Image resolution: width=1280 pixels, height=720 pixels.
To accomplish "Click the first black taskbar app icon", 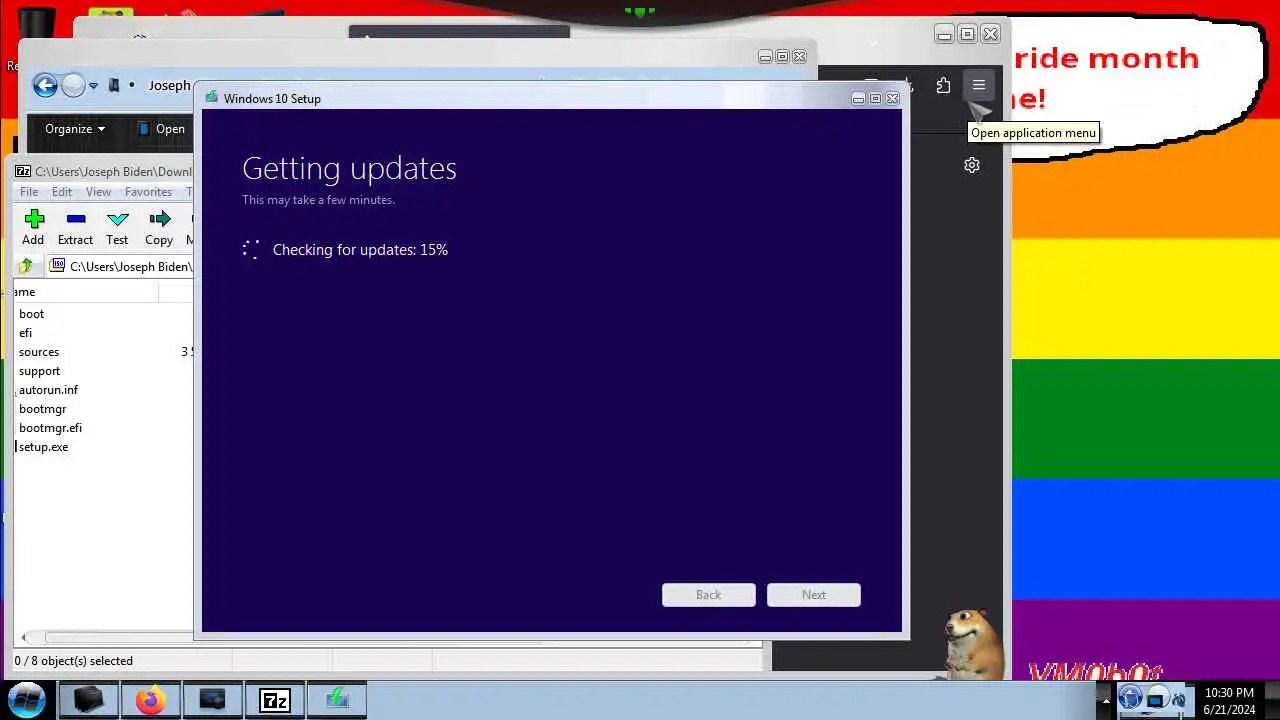I will pos(88,700).
